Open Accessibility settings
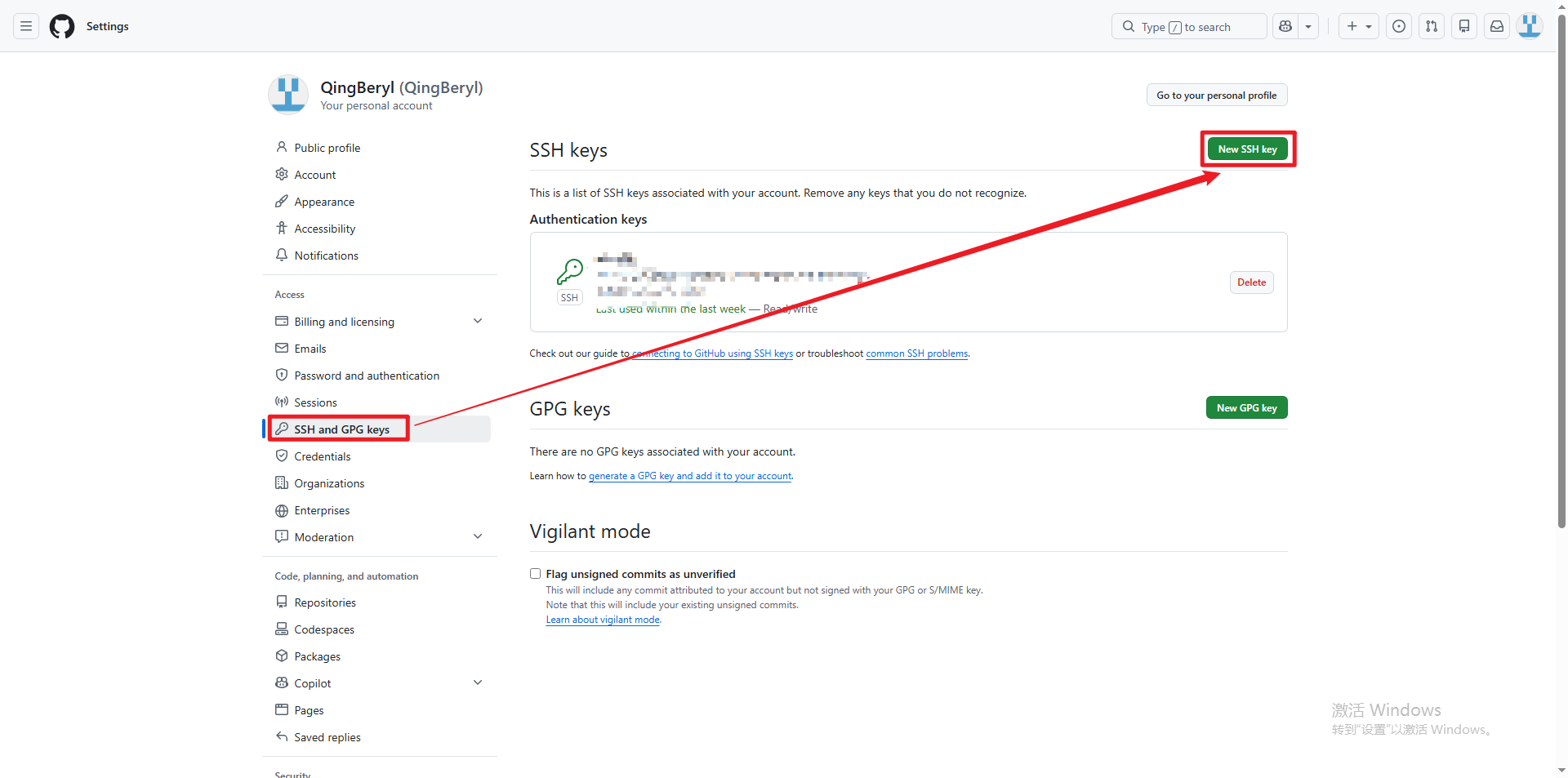The height and width of the screenshot is (778, 1568). [325, 229]
